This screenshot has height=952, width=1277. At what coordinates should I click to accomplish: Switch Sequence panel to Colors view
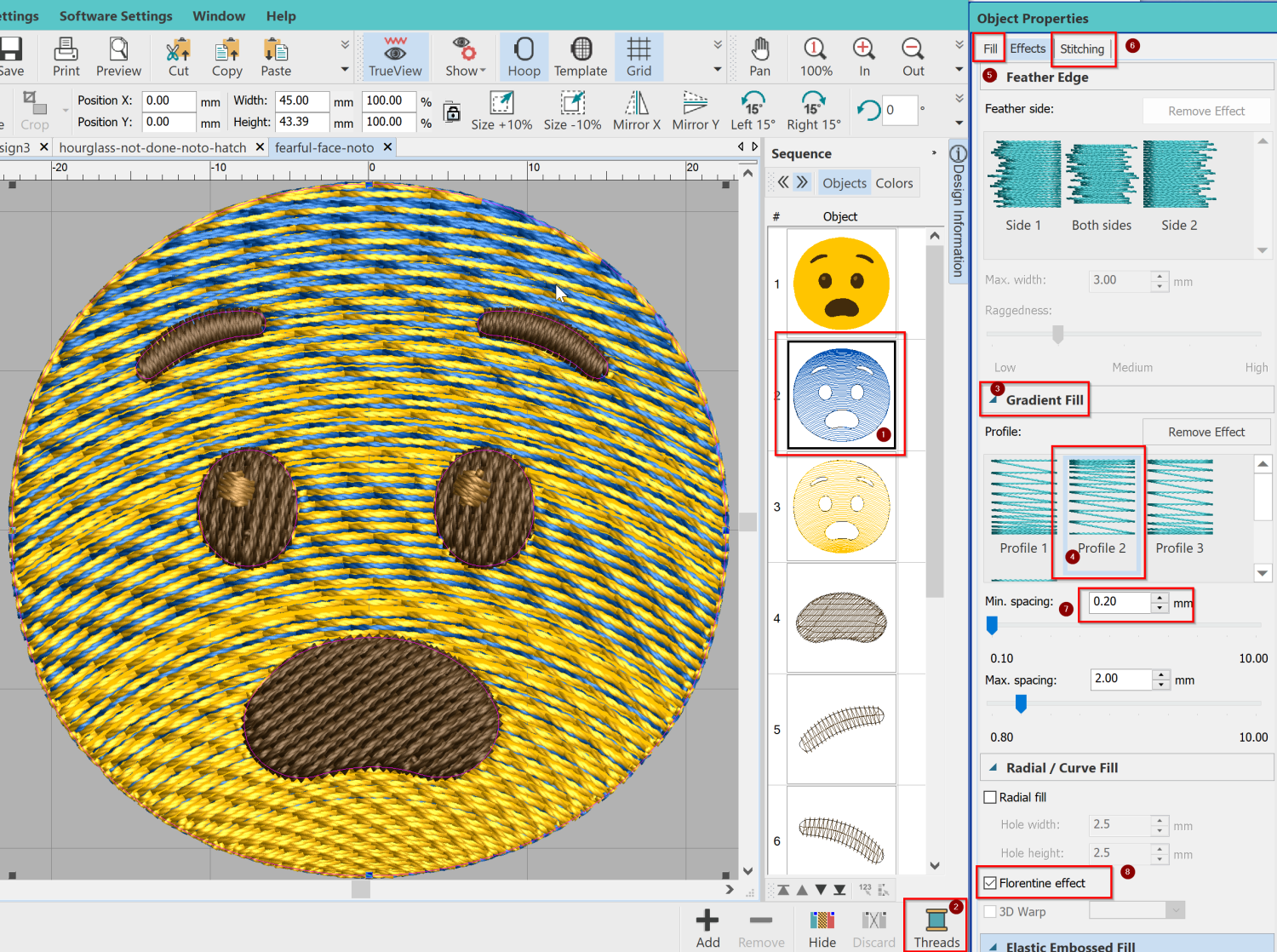[x=894, y=182]
